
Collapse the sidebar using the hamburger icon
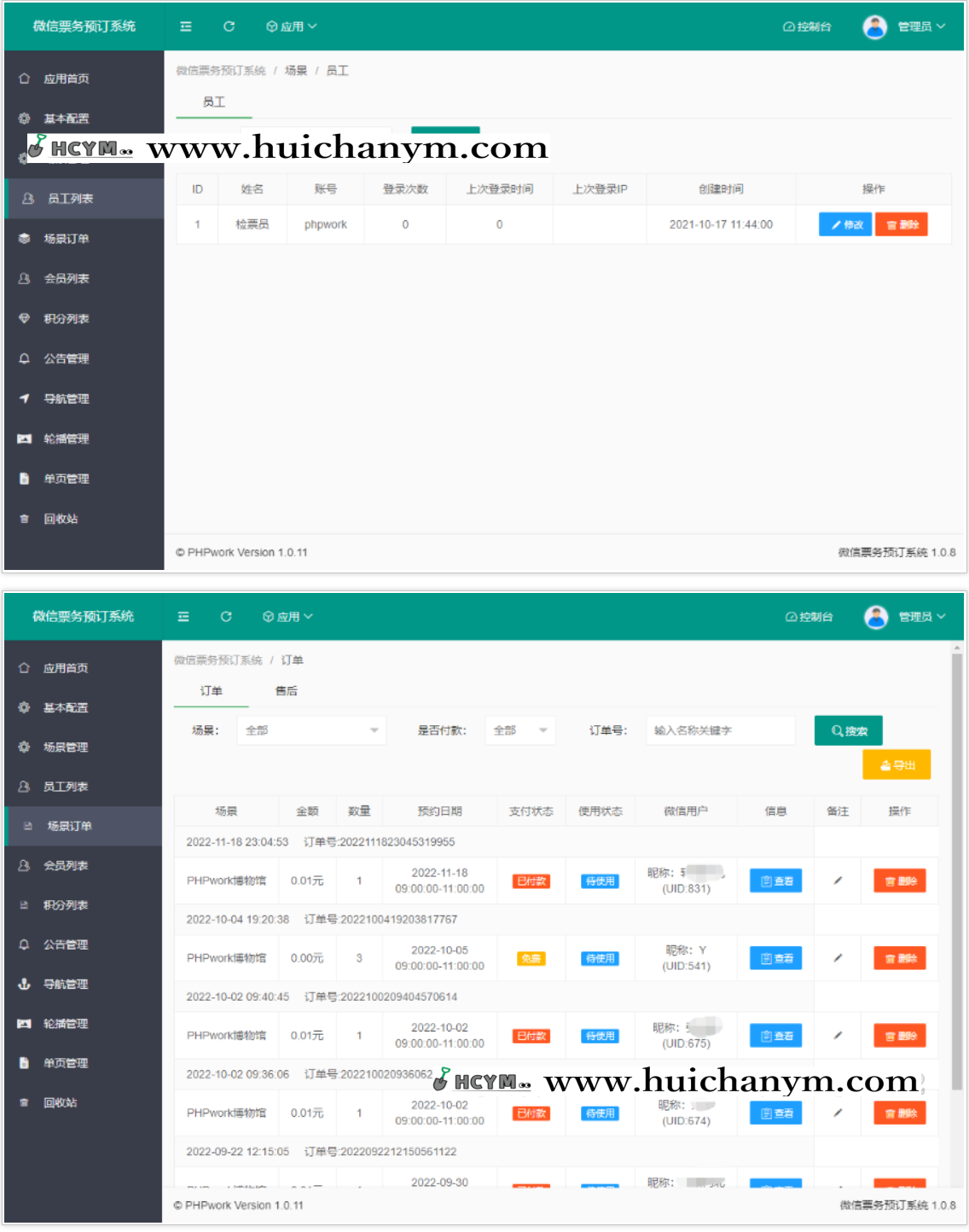tap(184, 26)
